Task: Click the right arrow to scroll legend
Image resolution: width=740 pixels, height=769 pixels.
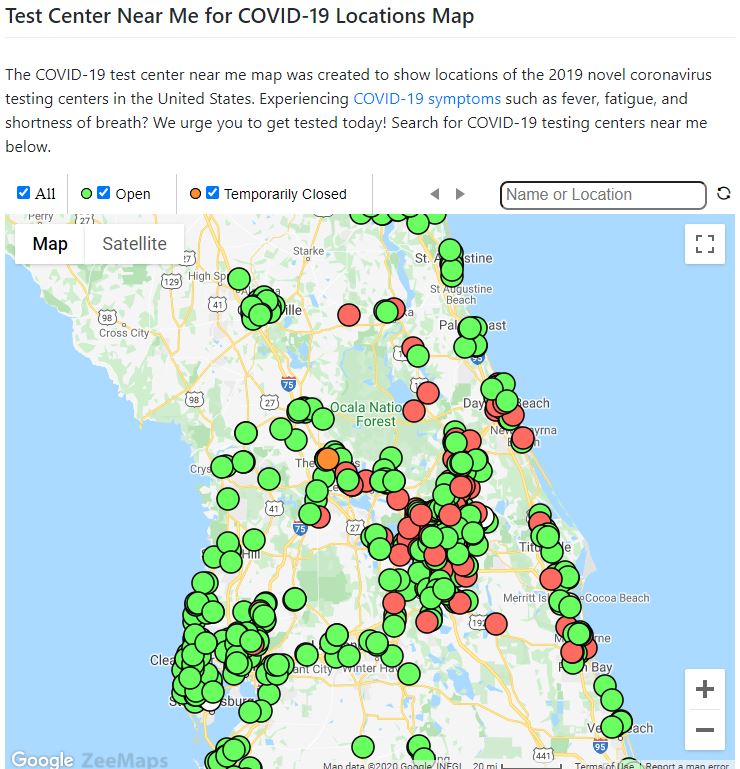Action: point(460,194)
